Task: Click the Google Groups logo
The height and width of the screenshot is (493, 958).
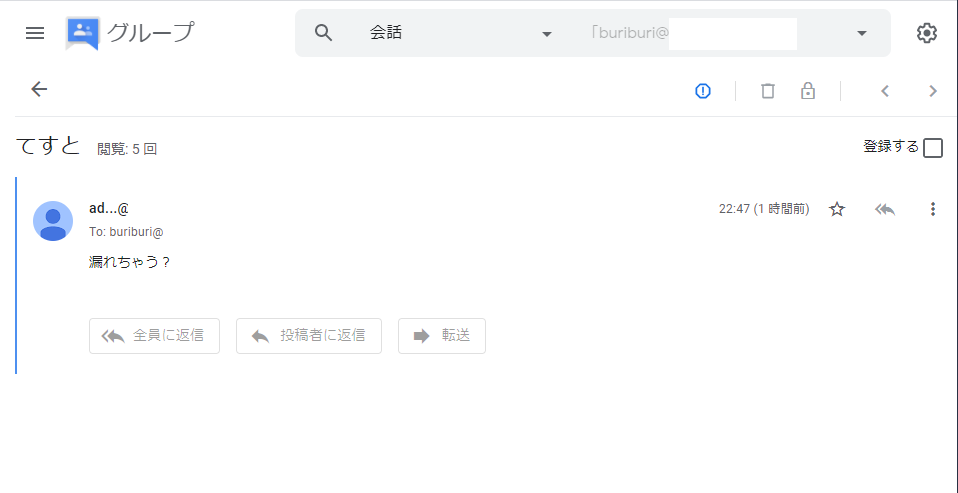Action: pos(82,33)
